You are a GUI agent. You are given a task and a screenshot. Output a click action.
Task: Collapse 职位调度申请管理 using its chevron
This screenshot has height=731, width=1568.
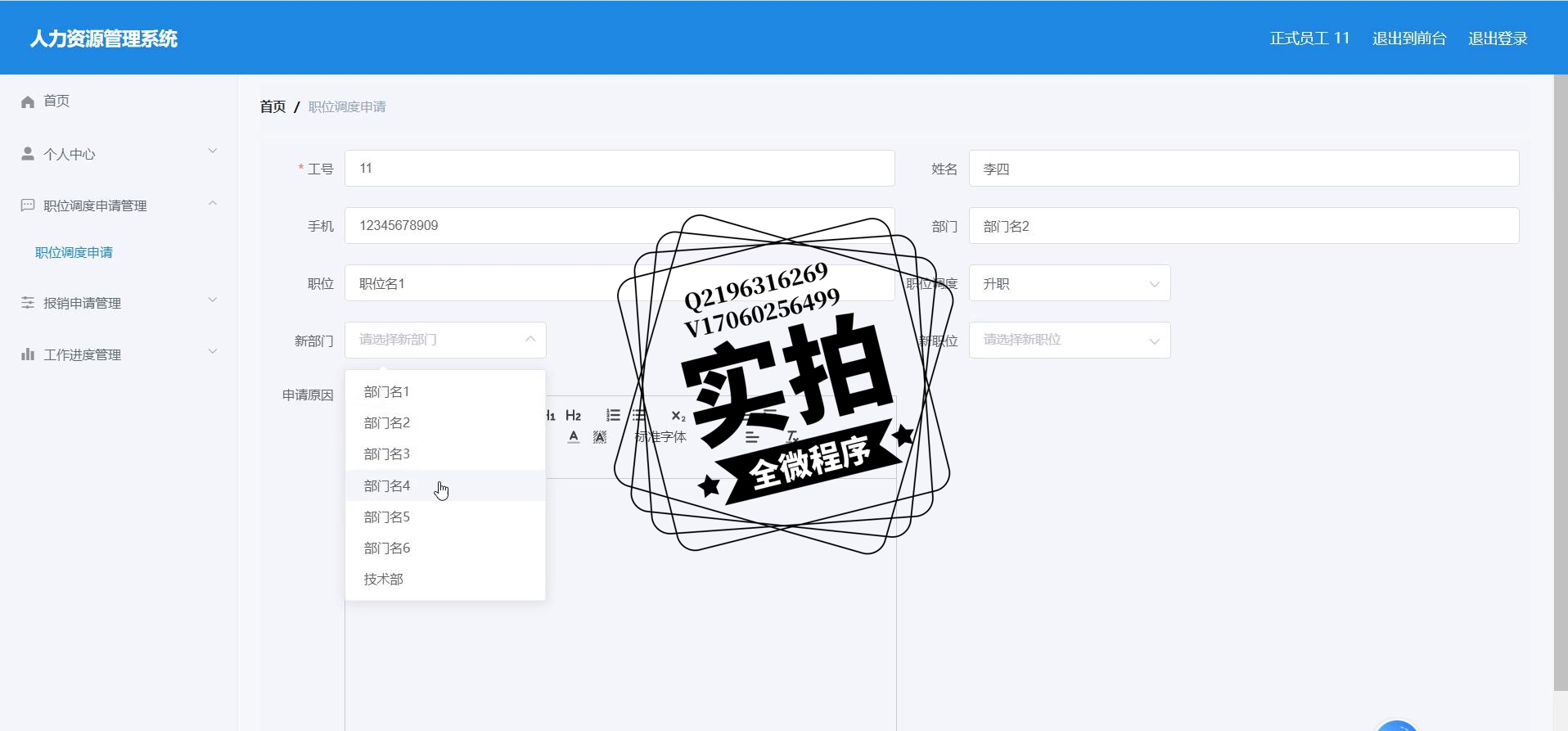213,203
